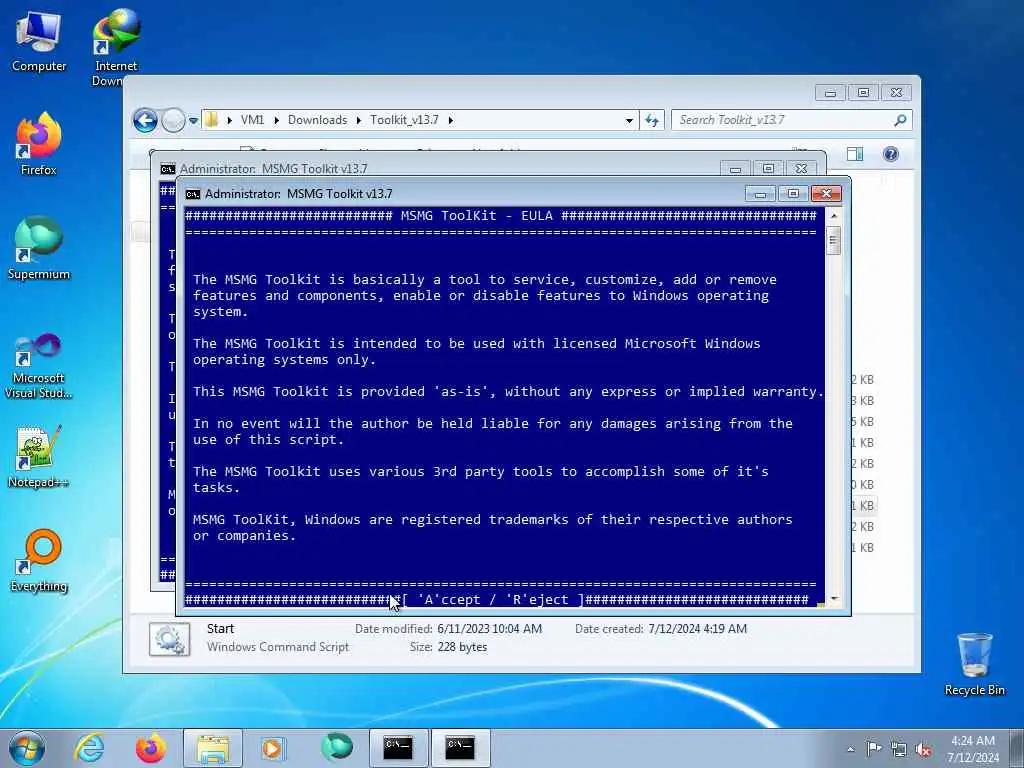
Task: Click Toolkit_v13.7 in the address breadcrumb
Action: point(404,120)
